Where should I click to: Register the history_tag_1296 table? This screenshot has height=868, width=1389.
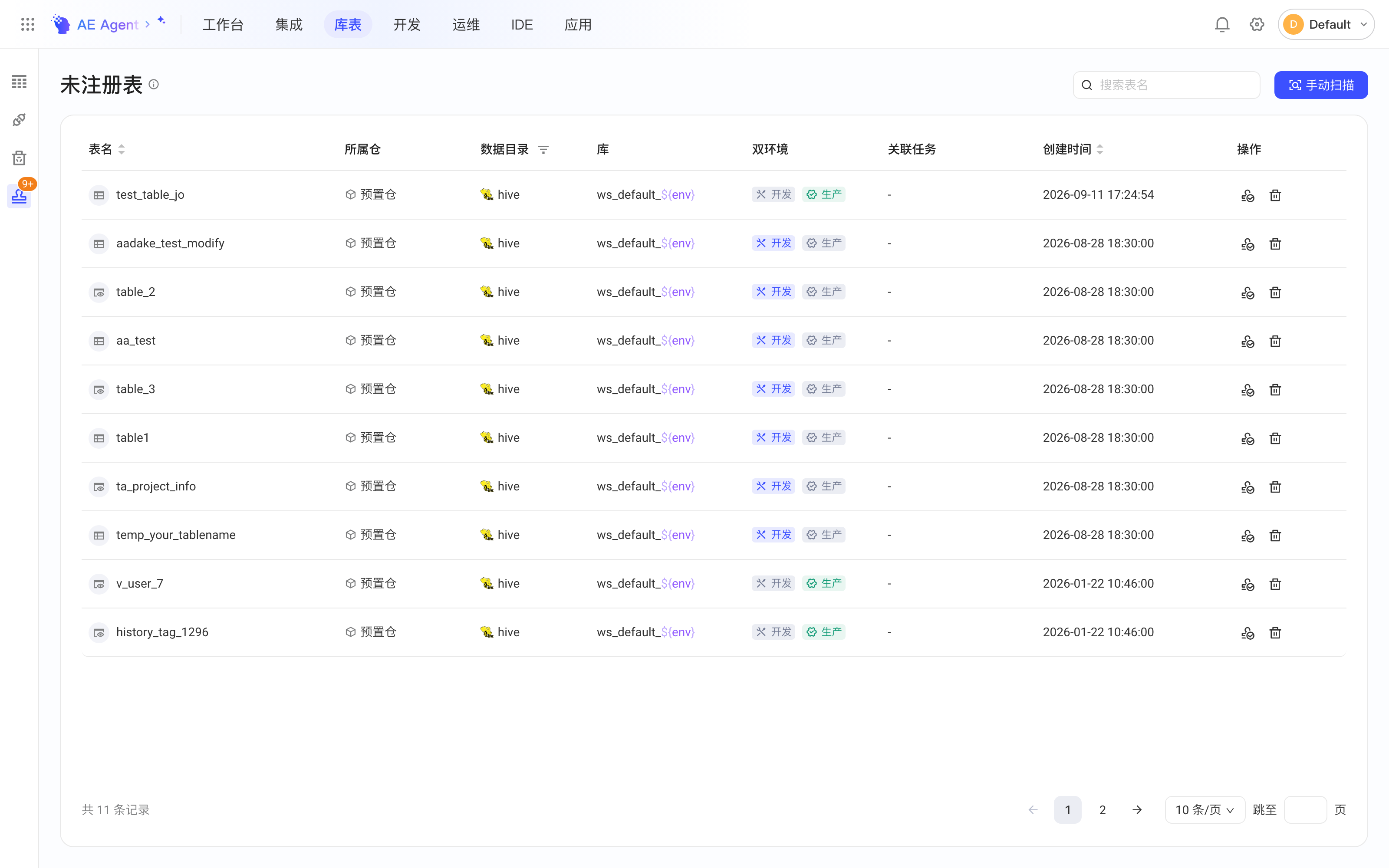coord(1248,633)
